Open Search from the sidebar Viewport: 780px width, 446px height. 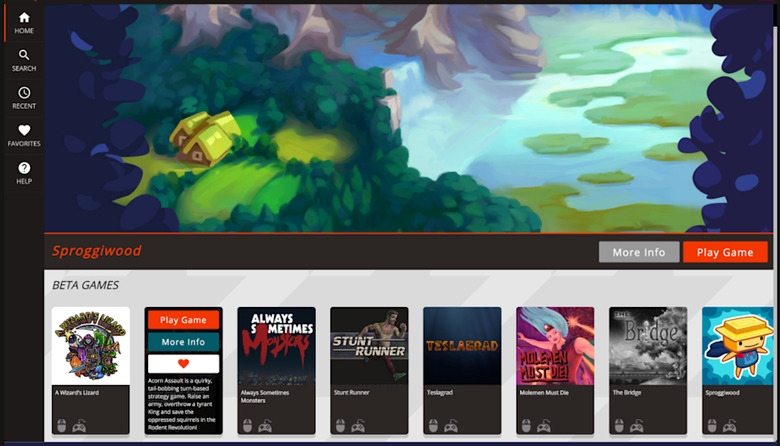tap(24, 60)
